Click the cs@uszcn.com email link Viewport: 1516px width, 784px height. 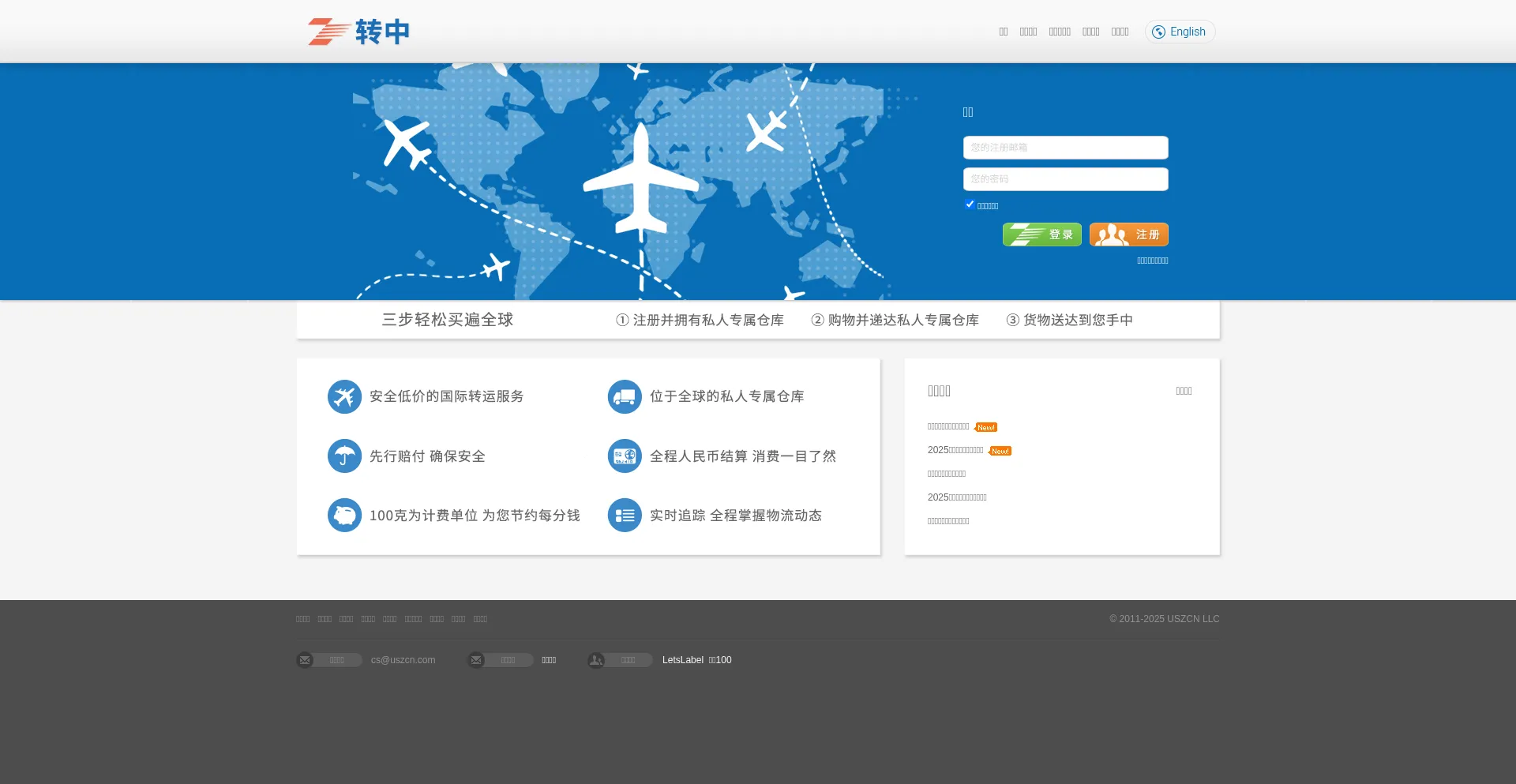pyautogui.click(x=403, y=660)
